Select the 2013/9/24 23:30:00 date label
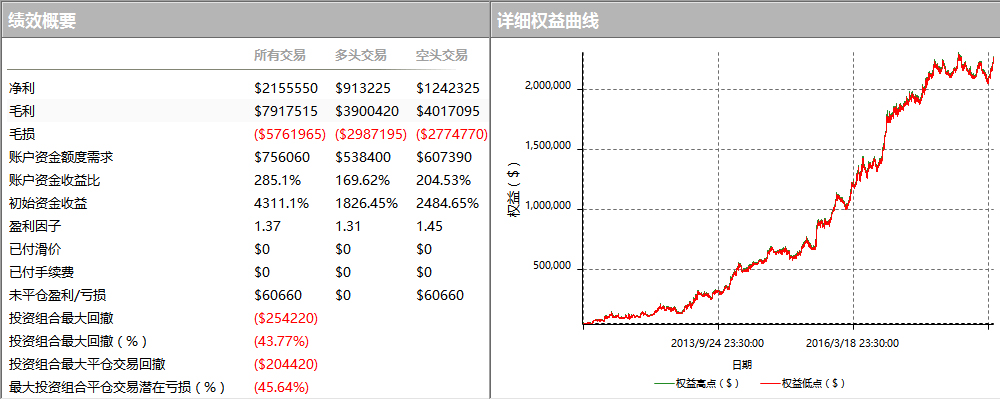The image size is (1000, 400). 717,342
